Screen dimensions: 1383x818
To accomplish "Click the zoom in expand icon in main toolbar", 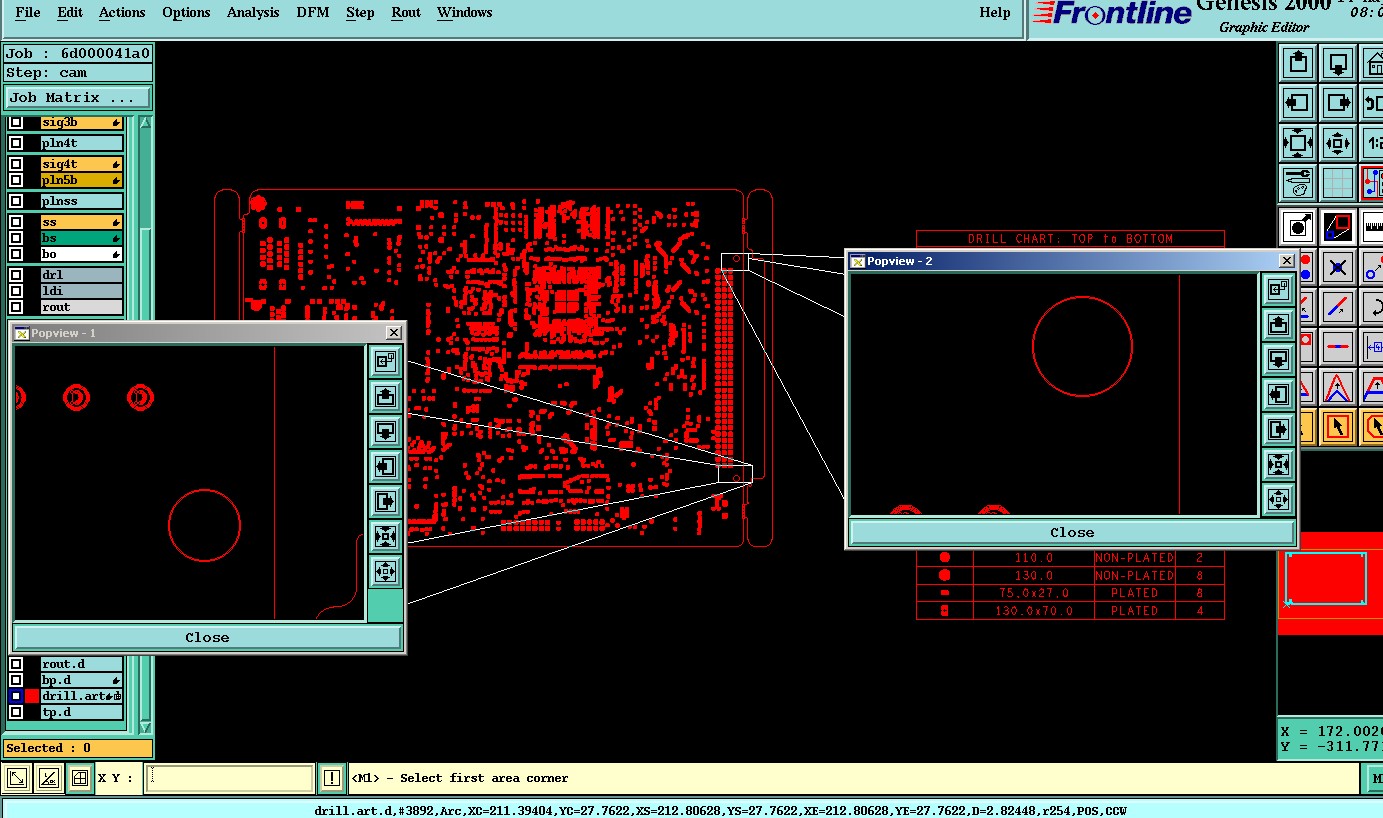I will pos(1297,143).
